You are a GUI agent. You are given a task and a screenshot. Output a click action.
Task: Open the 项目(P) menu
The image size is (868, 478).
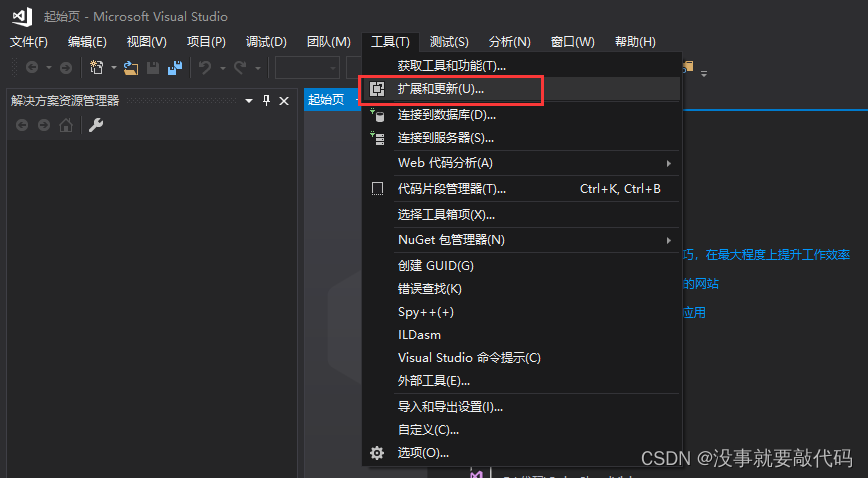(x=206, y=42)
